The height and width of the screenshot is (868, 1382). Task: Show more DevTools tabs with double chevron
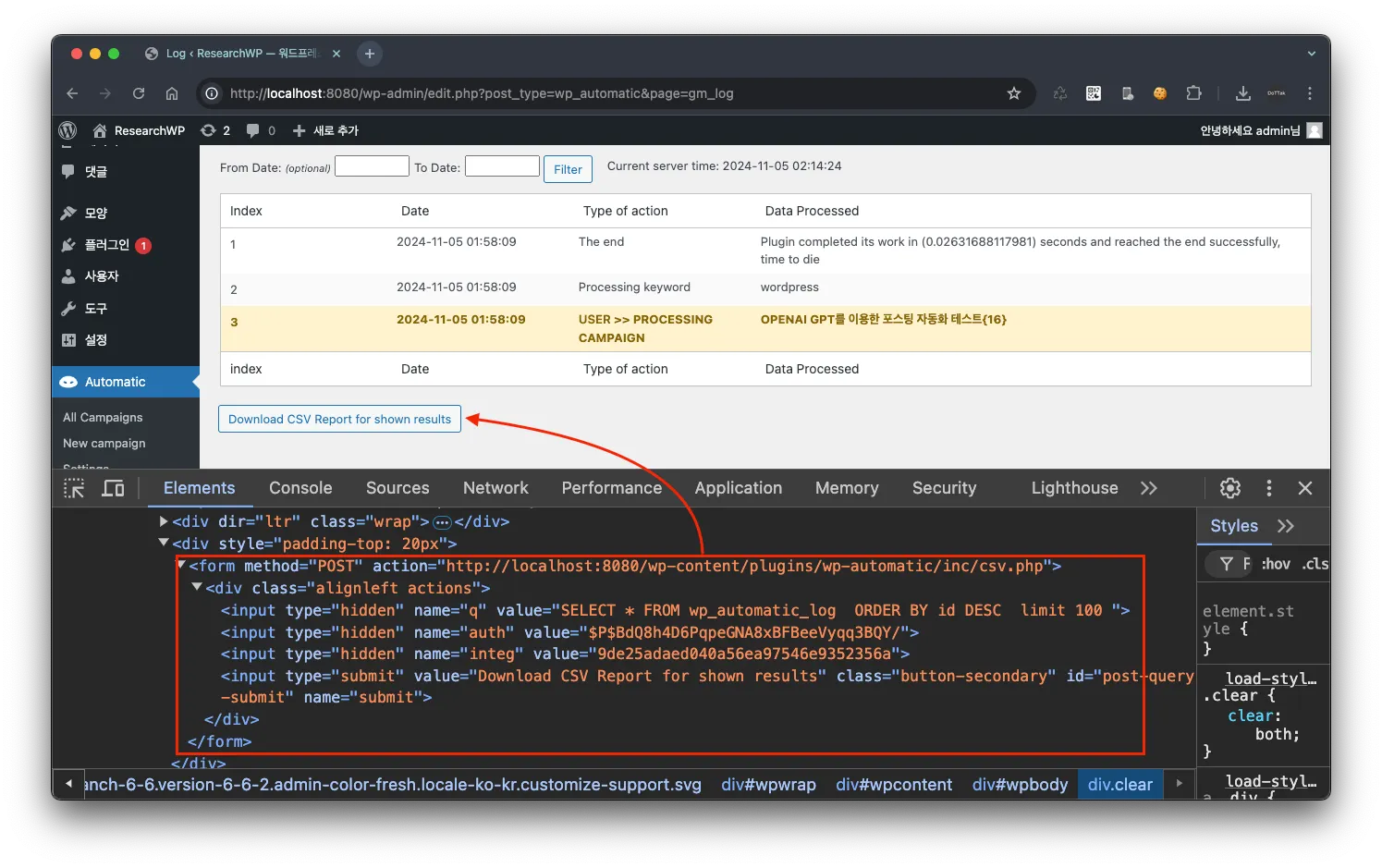coord(1148,488)
